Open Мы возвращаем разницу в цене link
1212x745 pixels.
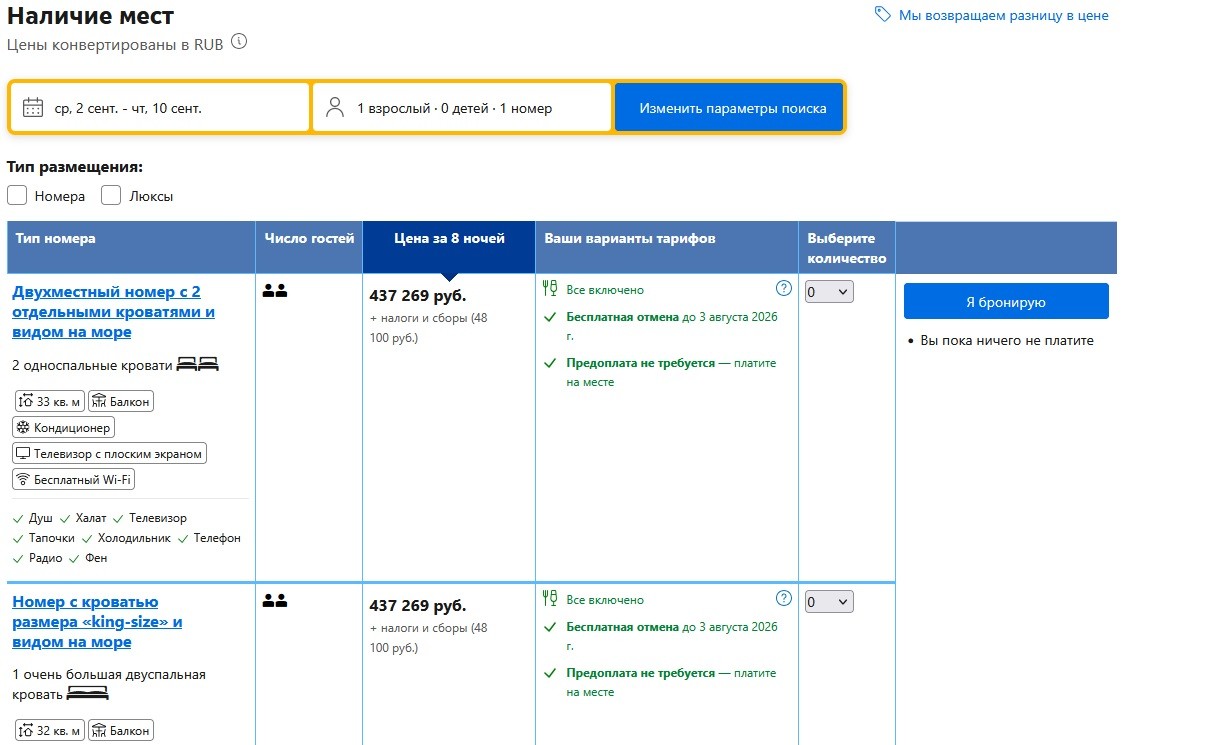[1003, 15]
